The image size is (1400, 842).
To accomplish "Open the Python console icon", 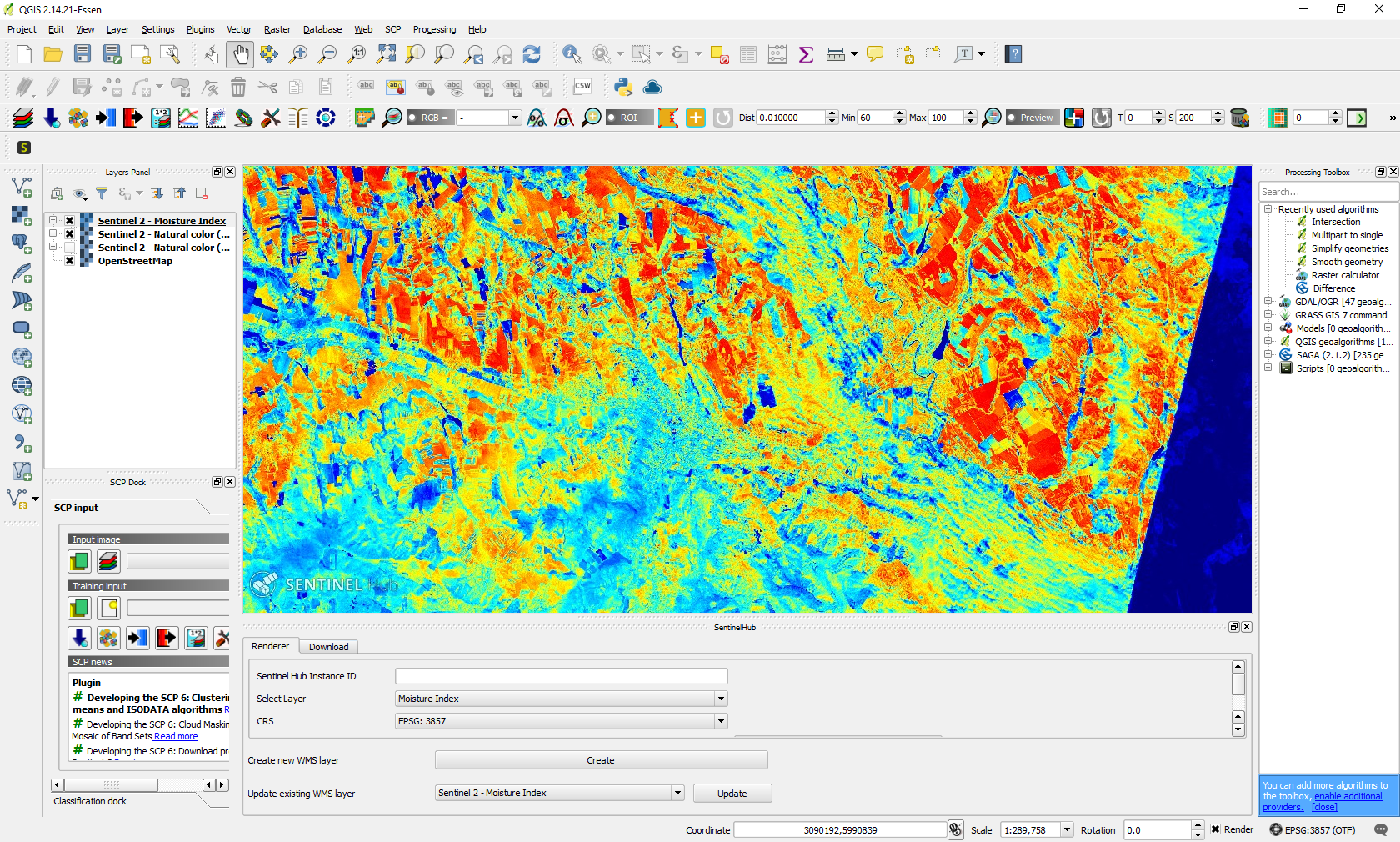I will tap(622, 87).
